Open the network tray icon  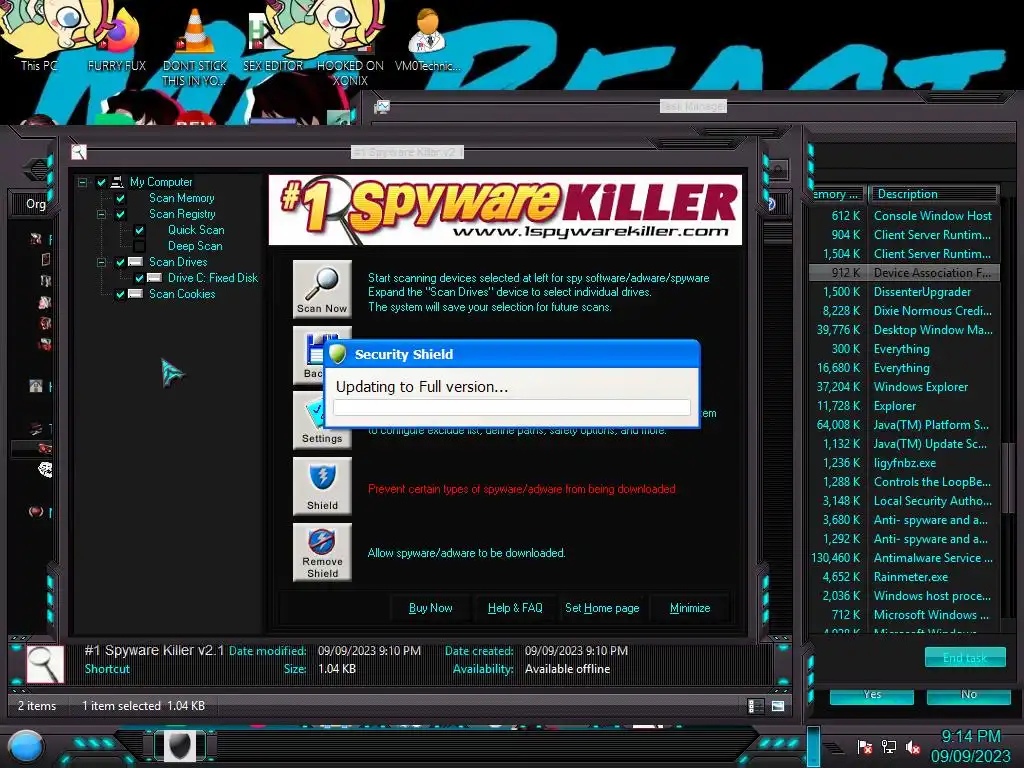[x=889, y=747]
